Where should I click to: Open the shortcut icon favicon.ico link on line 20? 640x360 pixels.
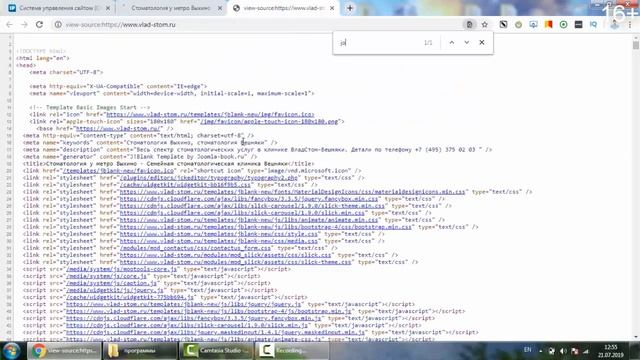tap(118, 171)
